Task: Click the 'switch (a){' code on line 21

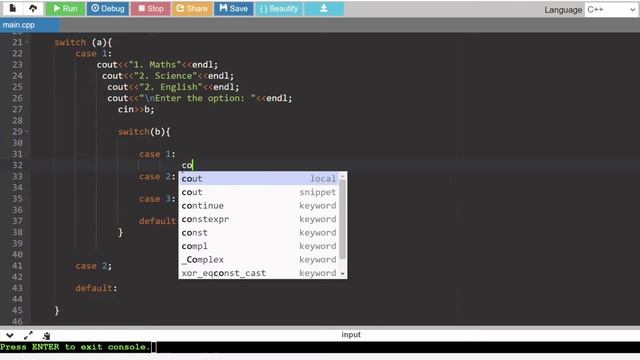Action: 83,42
